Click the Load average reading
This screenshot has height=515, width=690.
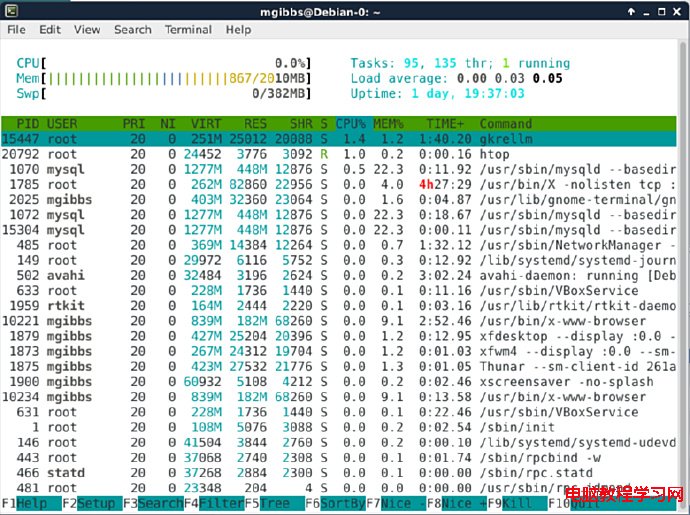pos(456,78)
